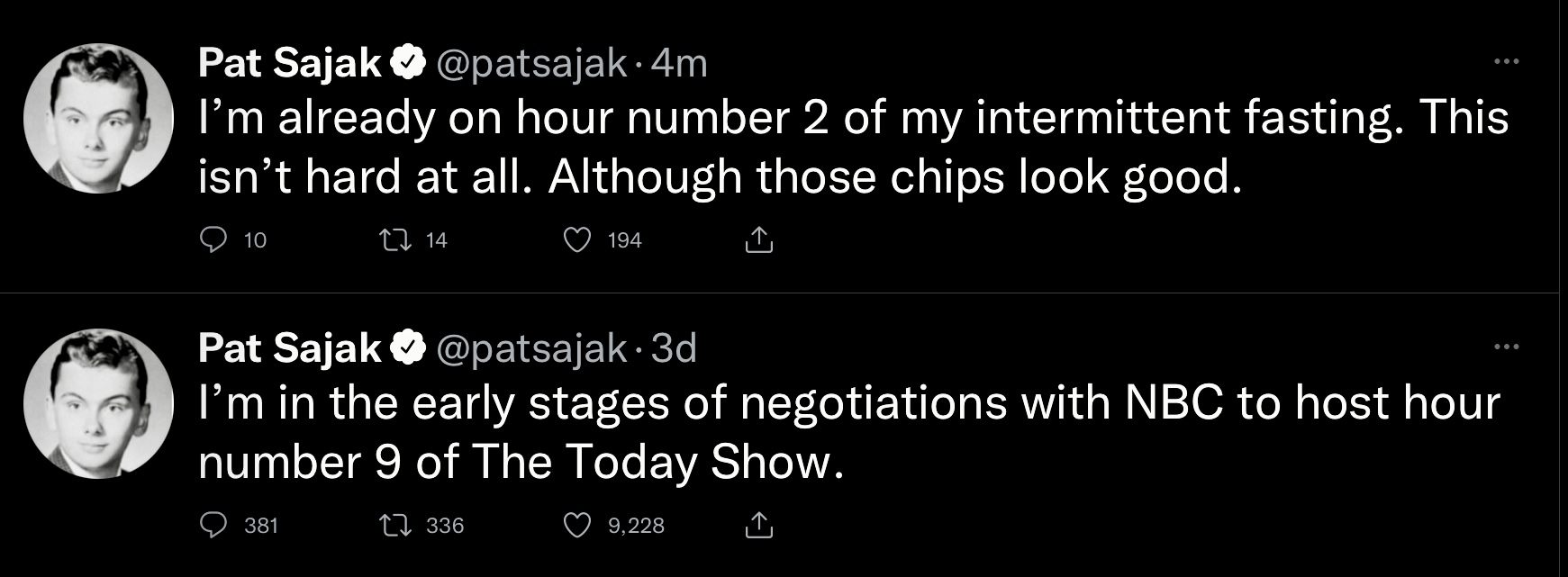Open @patsajak handle on first tweet
This screenshot has height=577, width=1568.
click(x=531, y=63)
